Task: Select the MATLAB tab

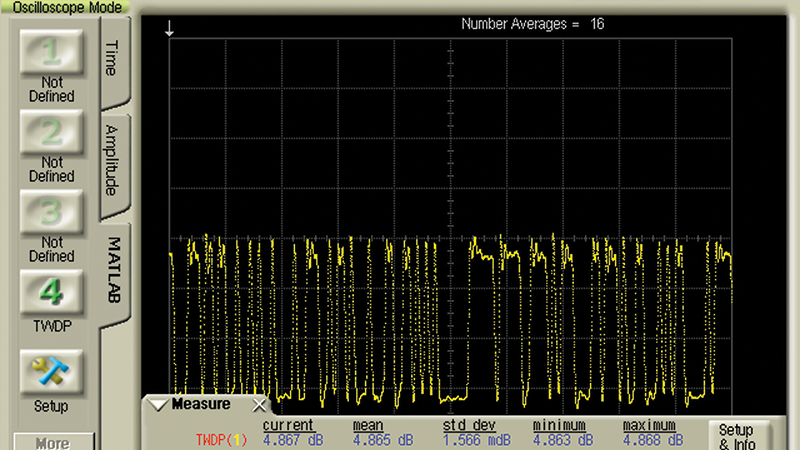Action: [x=113, y=270]
